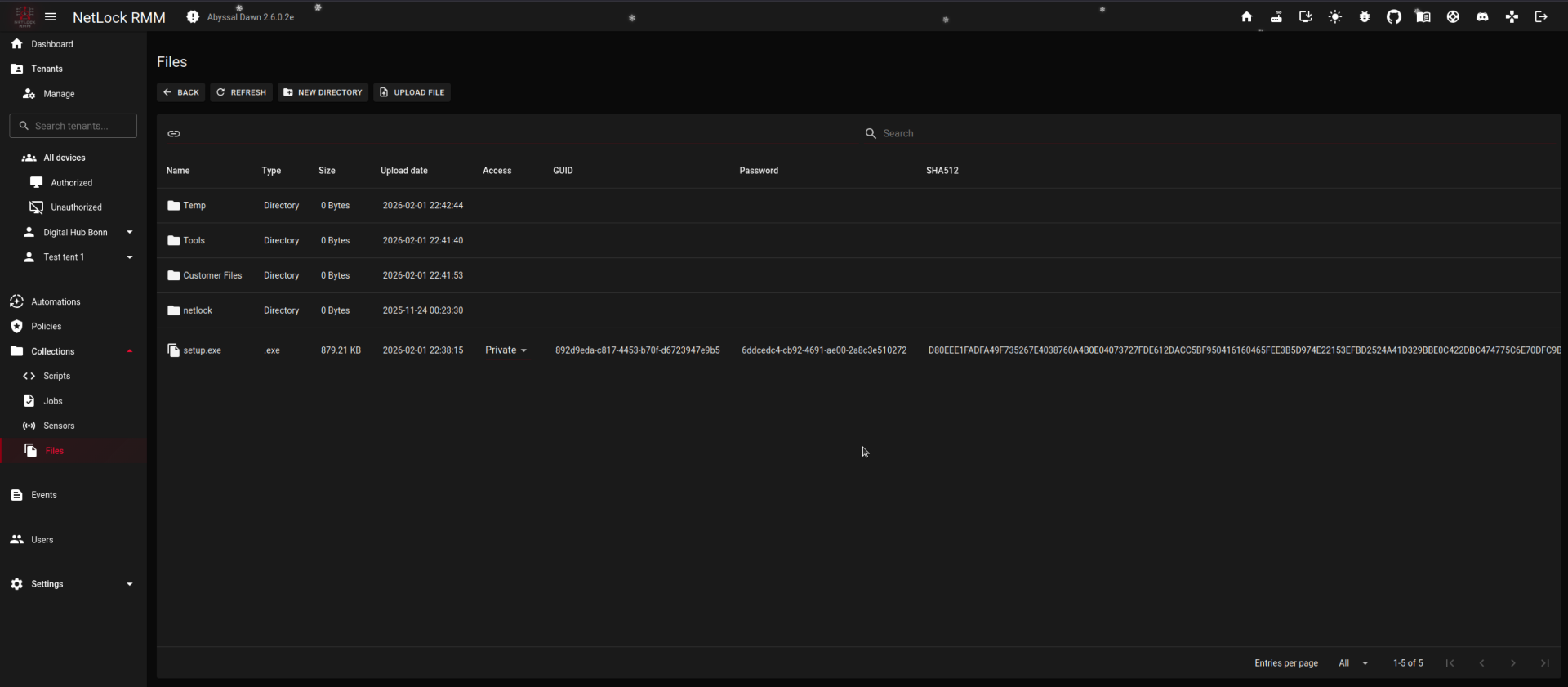Go to the last page of files
1568x687 pixels.
pyautogui.click(x=1545, y=663)
